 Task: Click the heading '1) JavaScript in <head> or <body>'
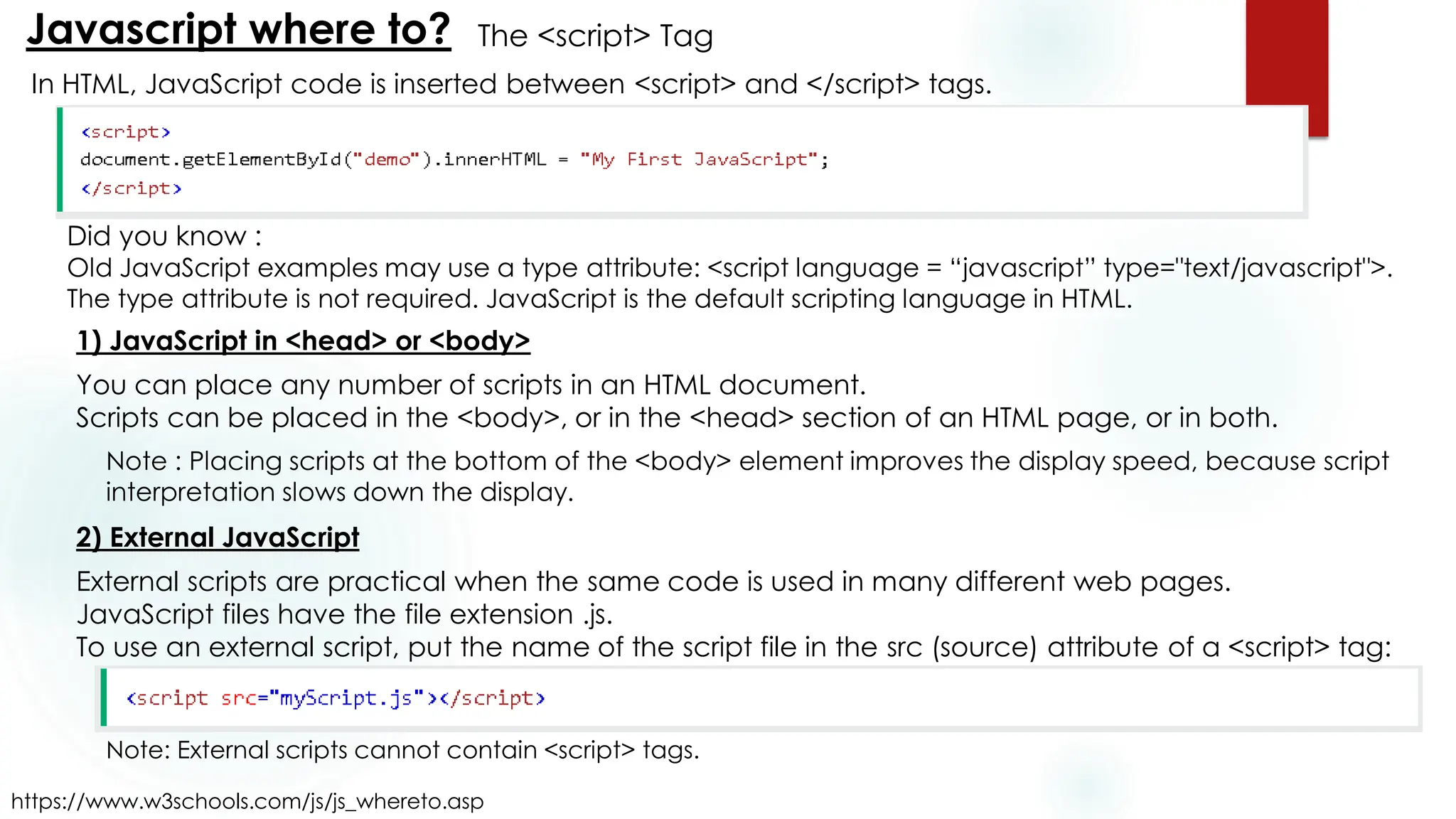[303, 341]
